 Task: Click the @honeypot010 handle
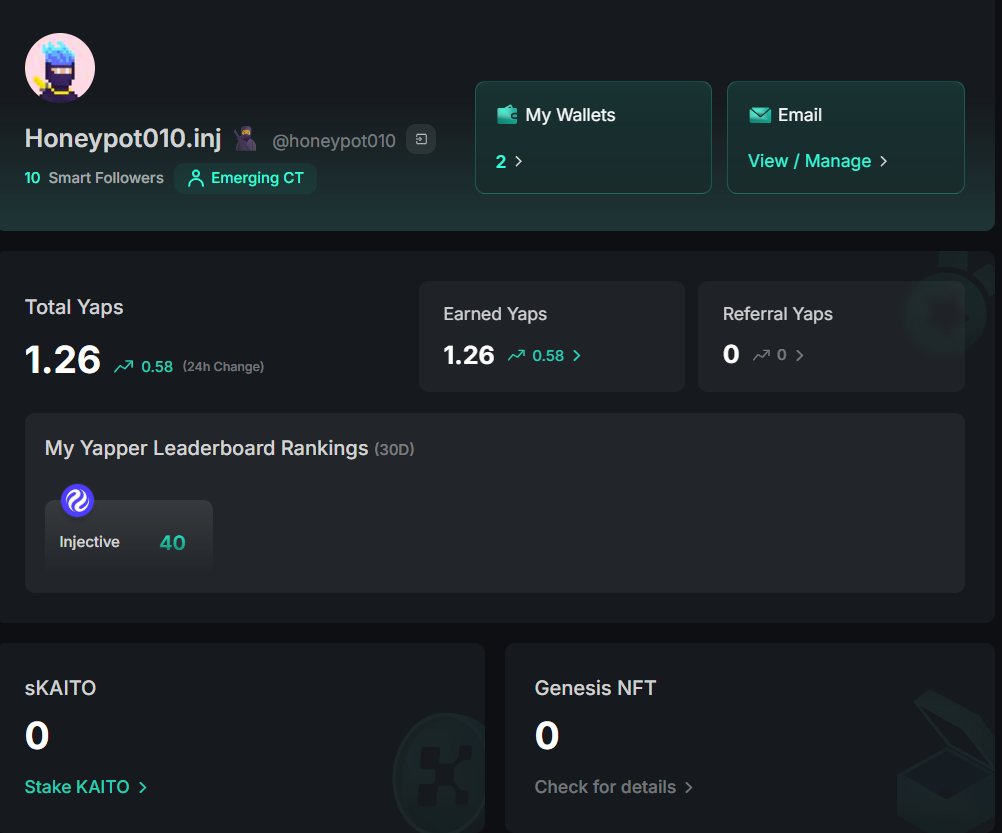[x=334, y=141]
